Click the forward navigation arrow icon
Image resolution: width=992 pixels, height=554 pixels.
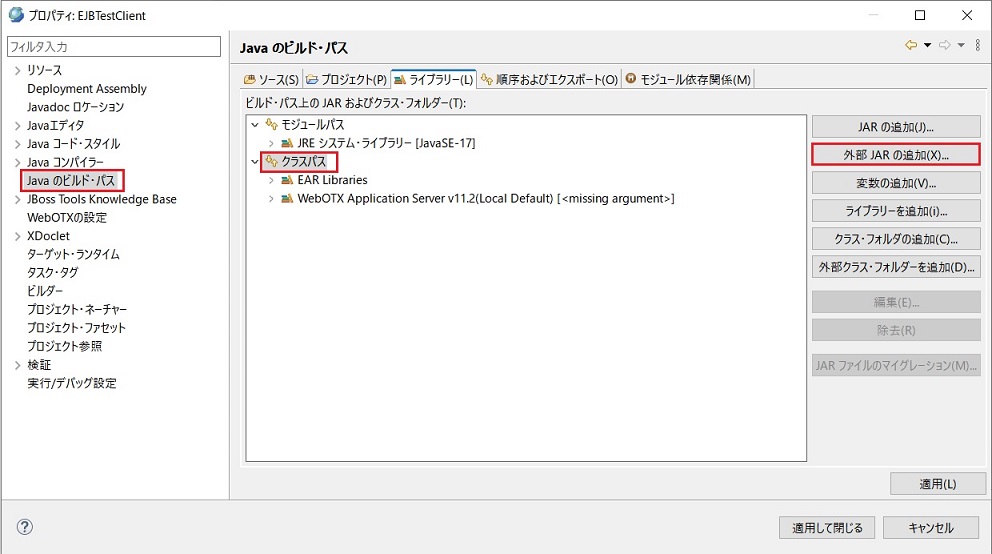pyautogui.click(x=945, y=45)
